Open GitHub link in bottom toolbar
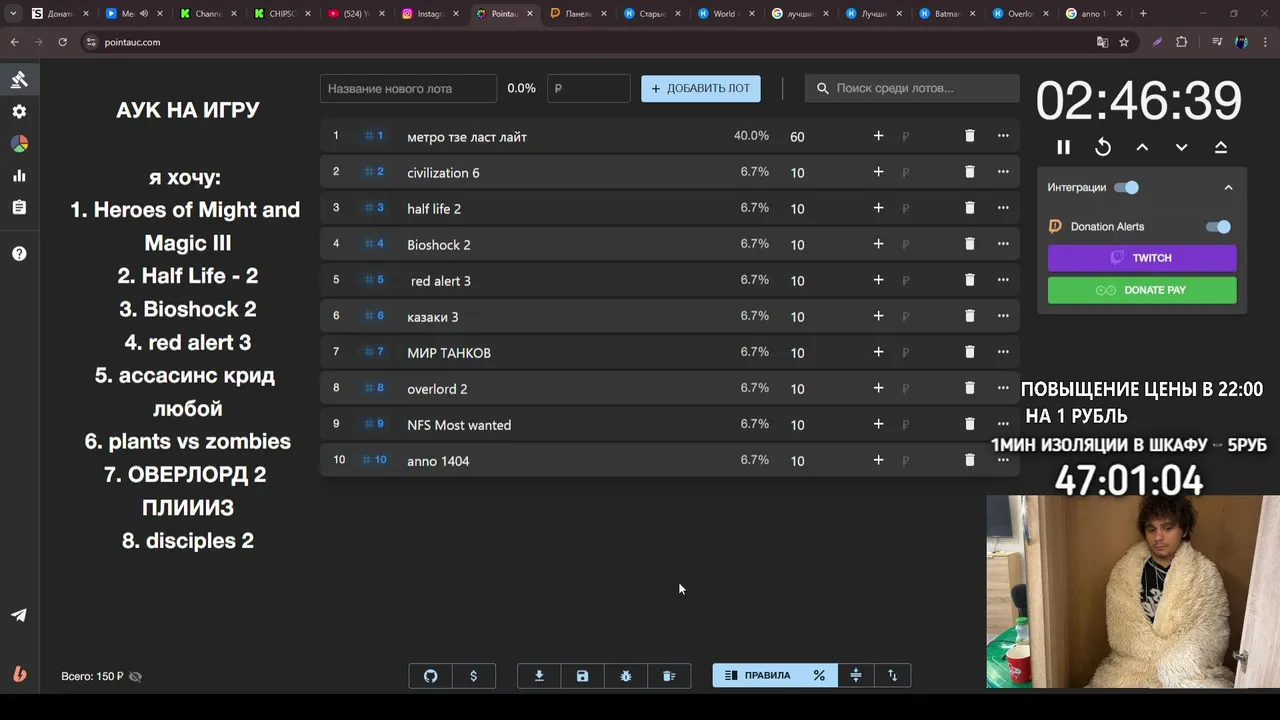The width and height of the screenshot is (1280, 720). (x=430, y=676)
